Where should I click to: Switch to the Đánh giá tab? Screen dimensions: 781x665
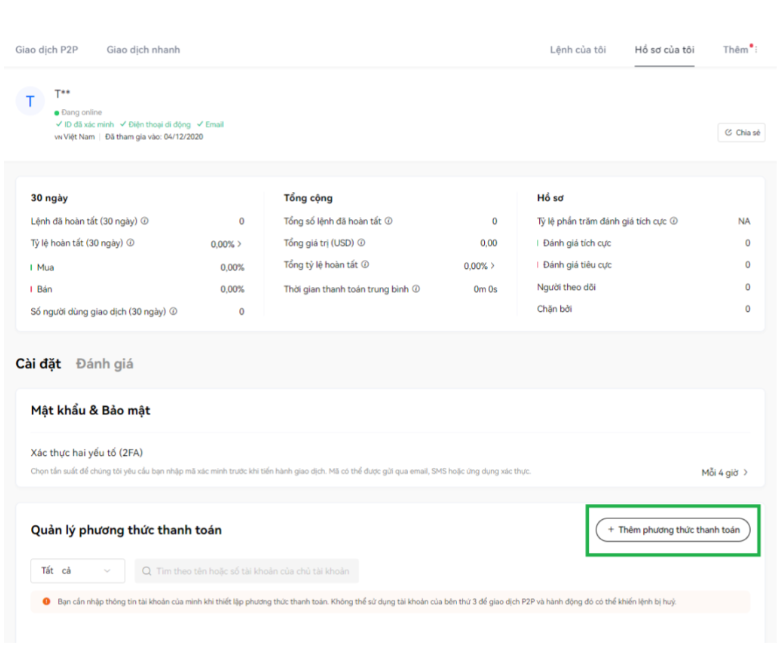pyautogui.click(x=104, y=364)
